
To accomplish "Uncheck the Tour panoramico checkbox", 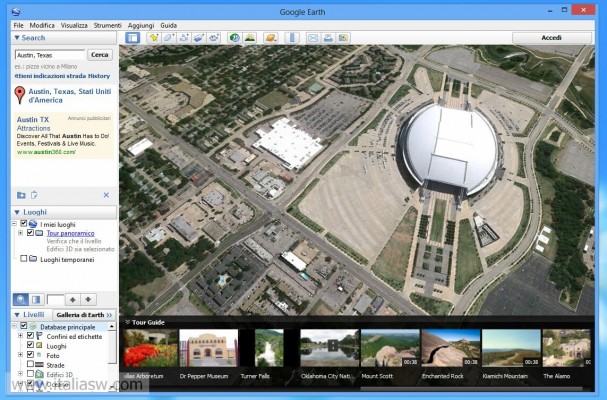I will (x=30, y=233).
